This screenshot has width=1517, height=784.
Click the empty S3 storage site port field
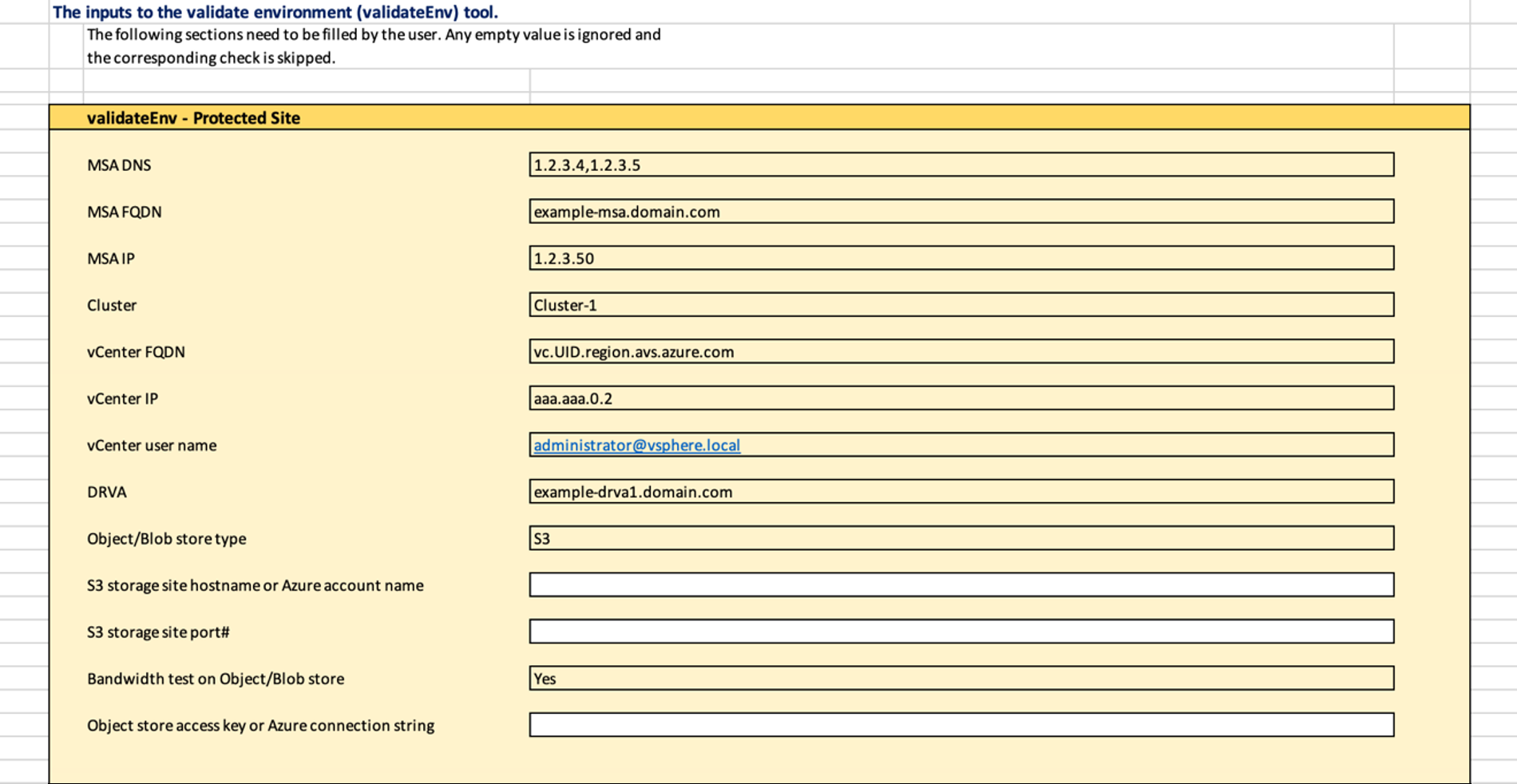point(961,632)
